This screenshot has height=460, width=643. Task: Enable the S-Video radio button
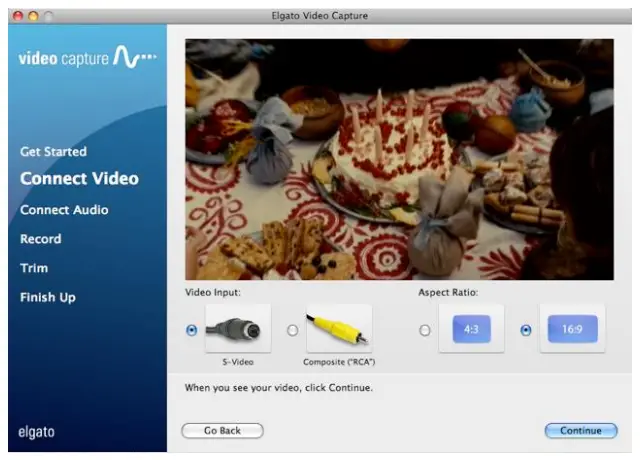point(192,330)
